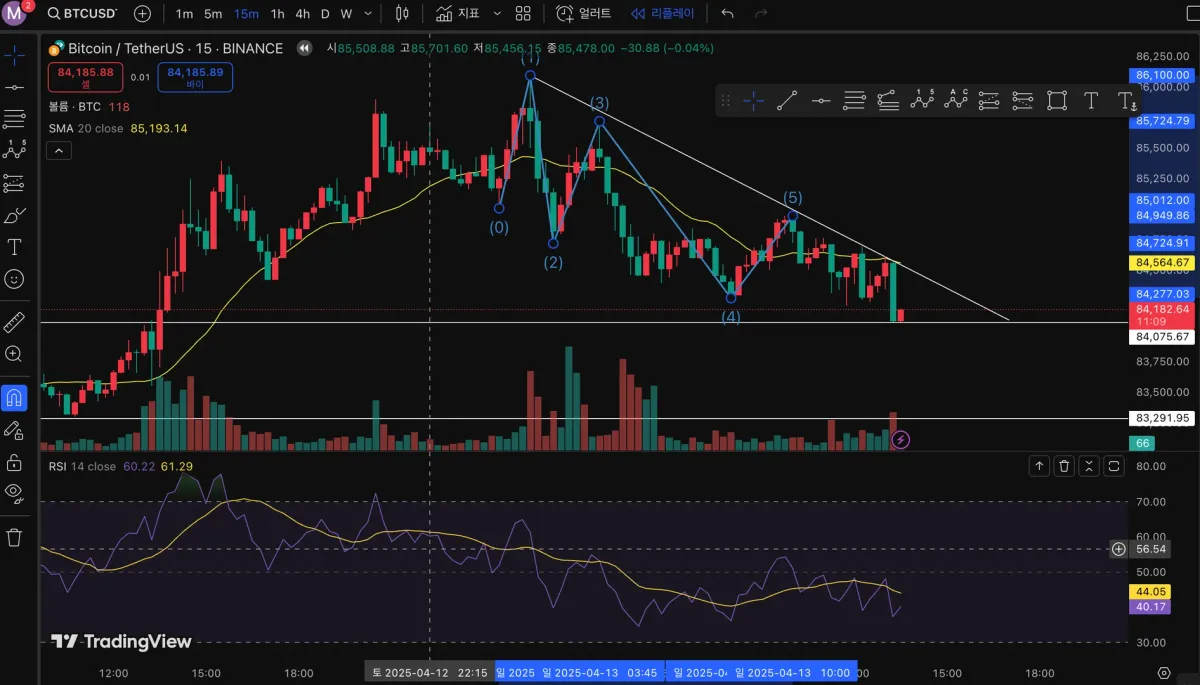The width and height of the screenshot is (1200, 685).
Task: Pick the rectangle shape in favorites toolbar
Action: point(1056,100)
